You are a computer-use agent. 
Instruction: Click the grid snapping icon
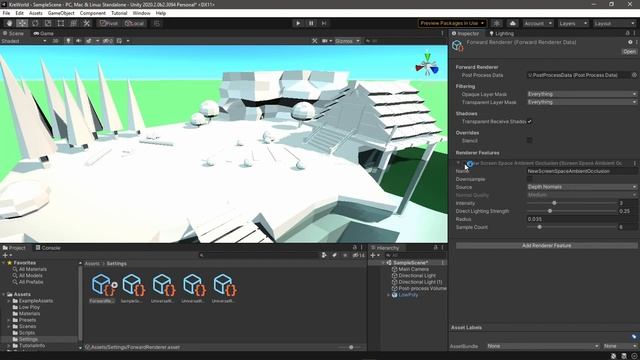[x=157, y=23]
